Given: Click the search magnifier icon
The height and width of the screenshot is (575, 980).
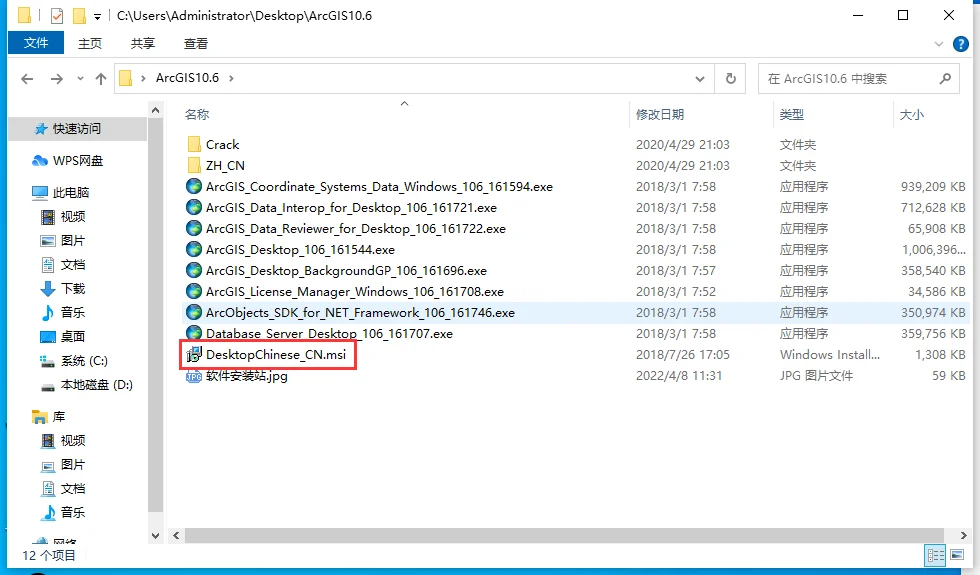Looking at the screenshot, I should pyautogui.click(x=945, y=78).
